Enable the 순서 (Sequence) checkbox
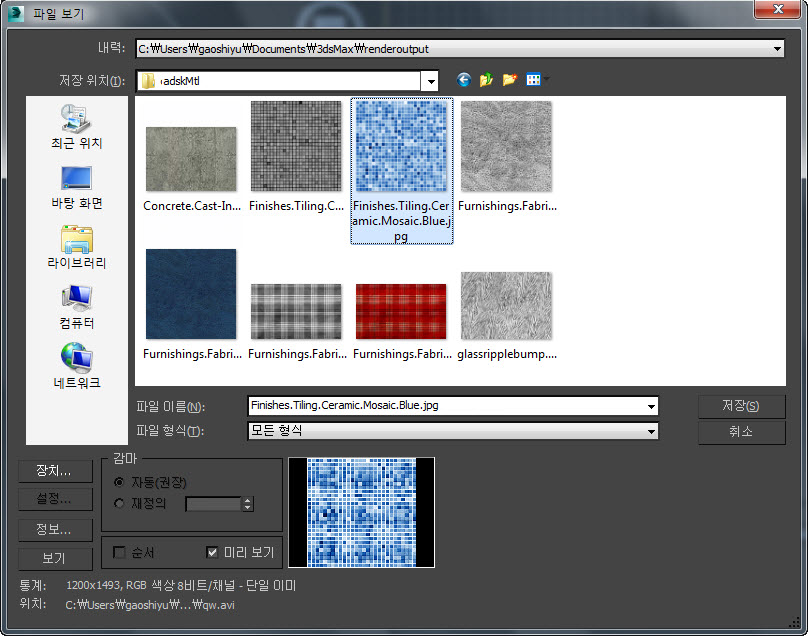 coord(120,552)
